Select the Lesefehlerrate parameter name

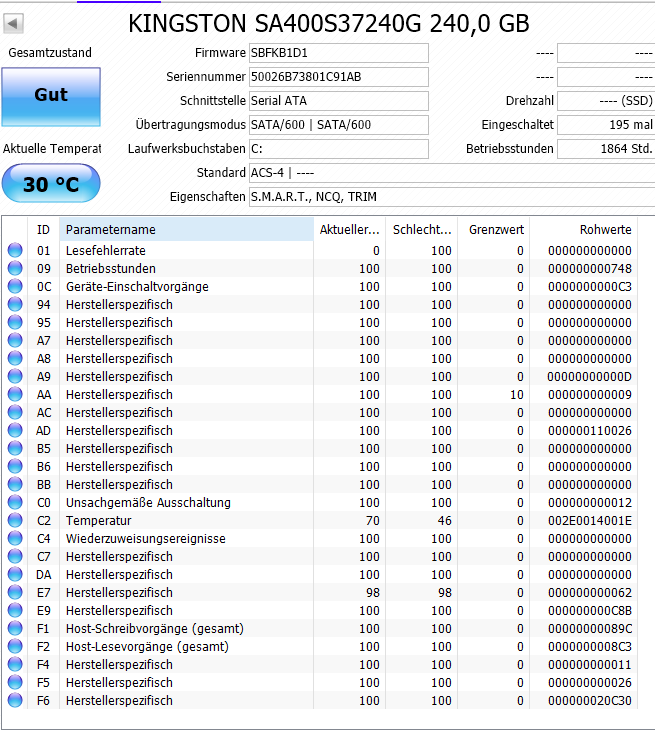tap(106, 250)
